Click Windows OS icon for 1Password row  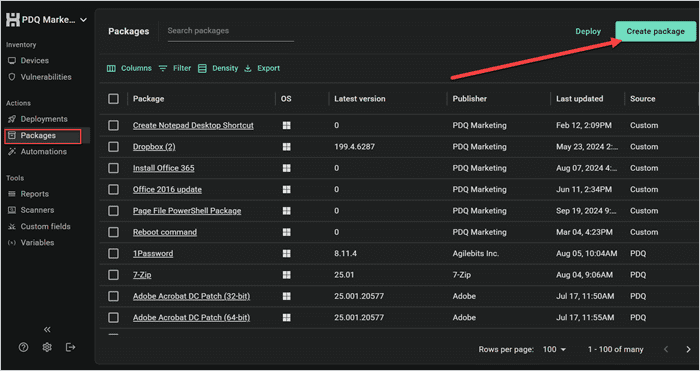pyautogui.click(x=287, y=254)
